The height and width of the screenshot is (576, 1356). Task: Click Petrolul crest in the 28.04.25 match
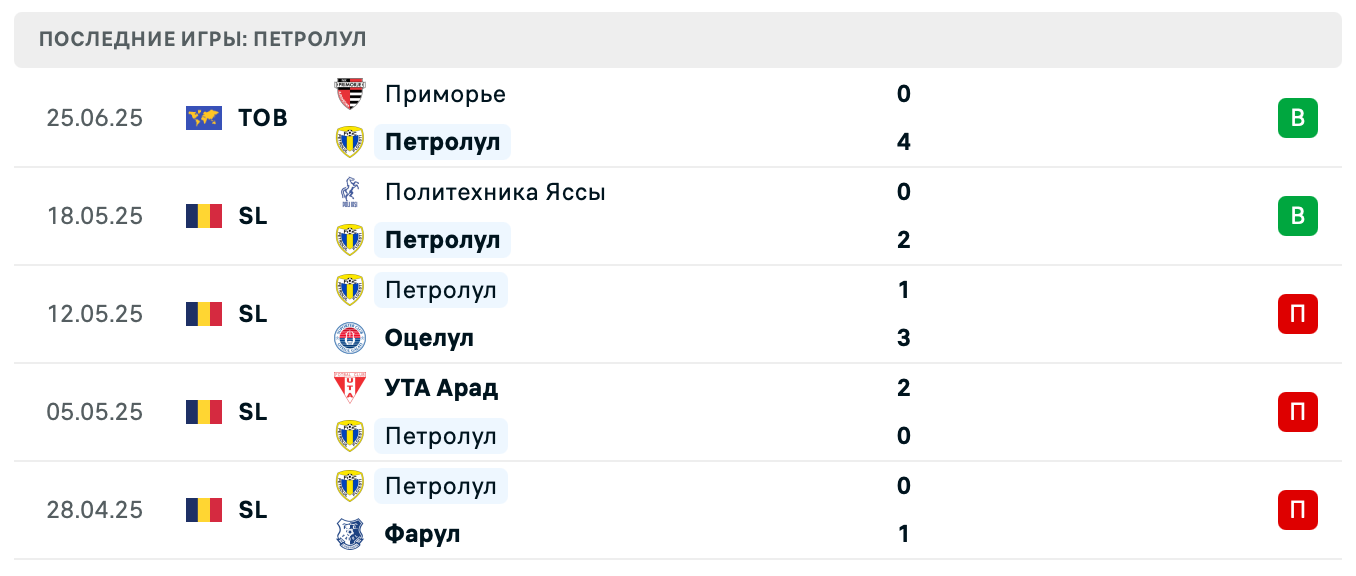(349, 486)
